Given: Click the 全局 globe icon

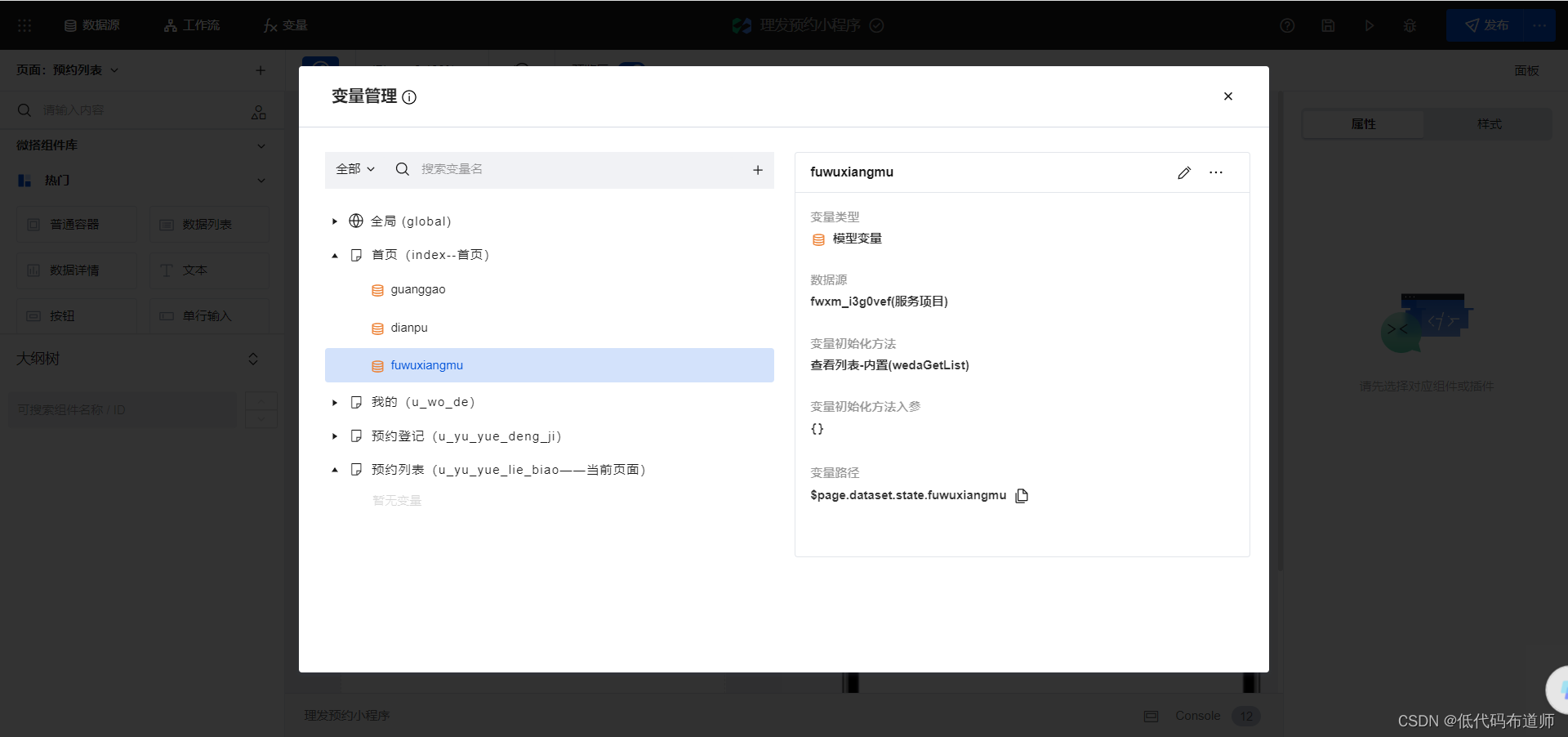Looking at the screenshot, I should click(x=356, y=221).
